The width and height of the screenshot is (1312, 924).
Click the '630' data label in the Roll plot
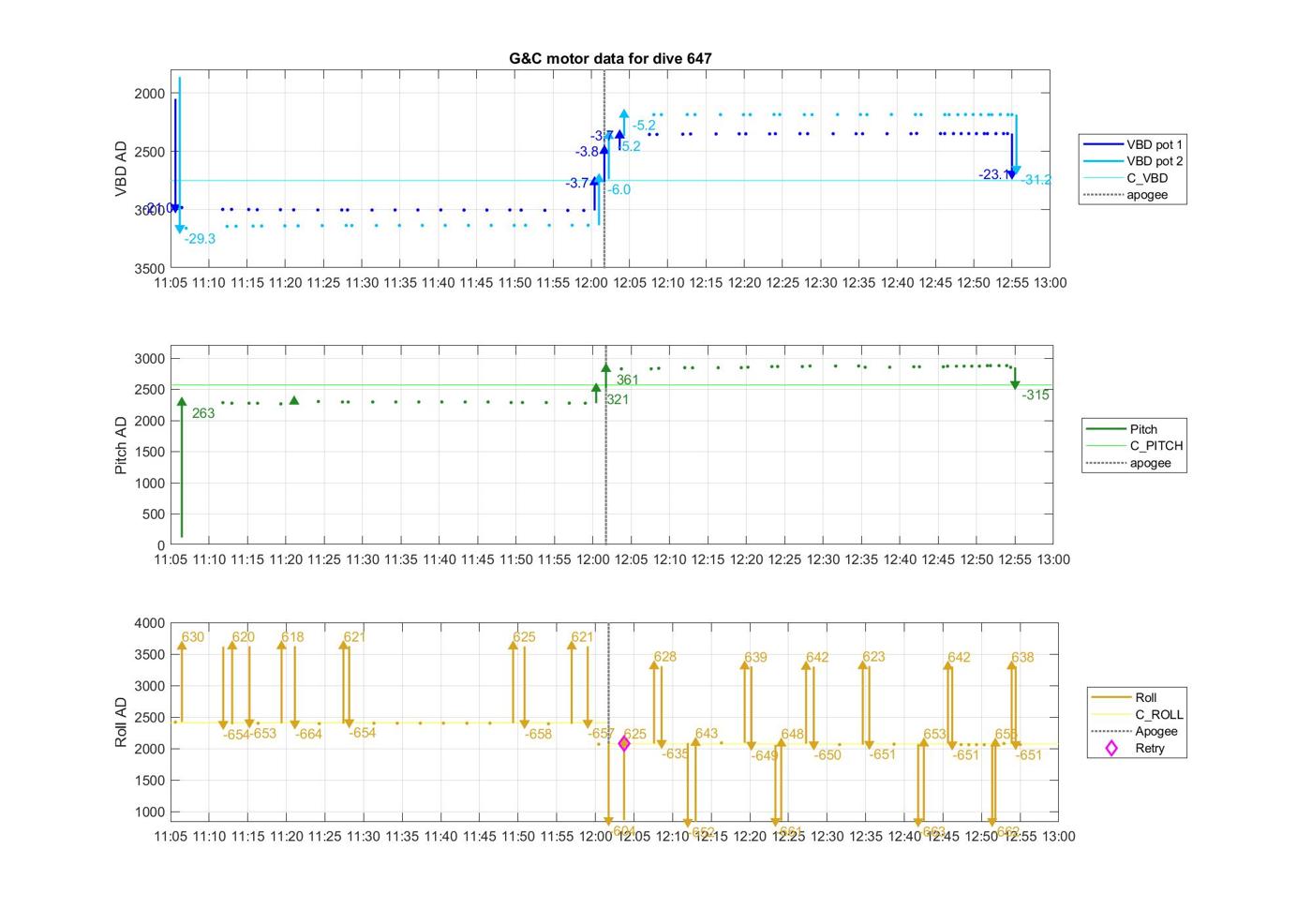(193, 637)
